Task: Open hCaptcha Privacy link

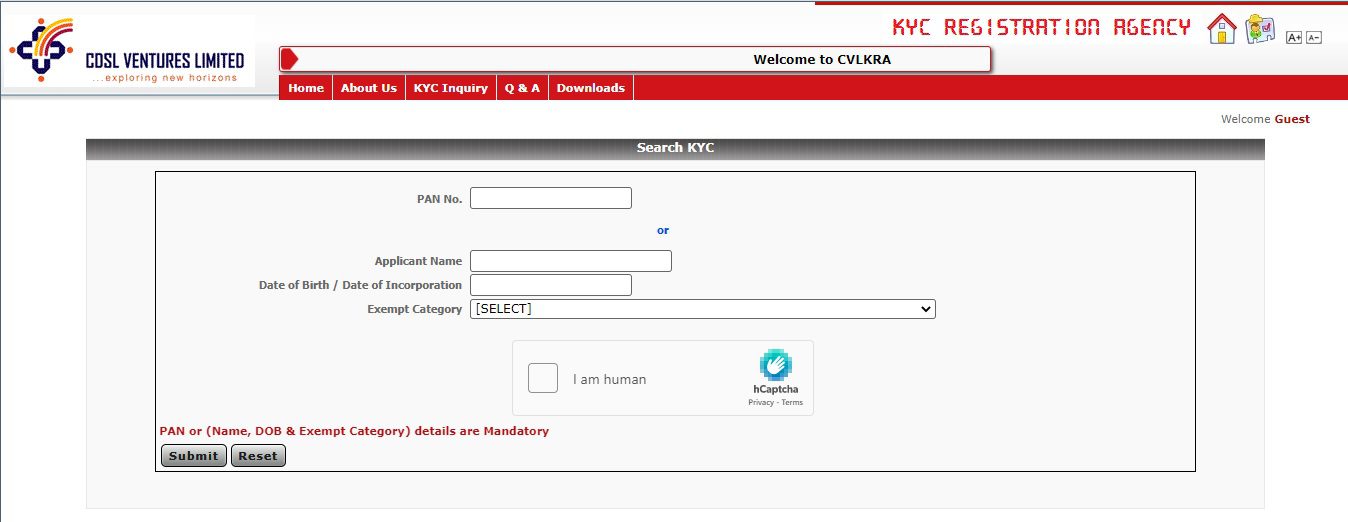Action: point(761,403)
